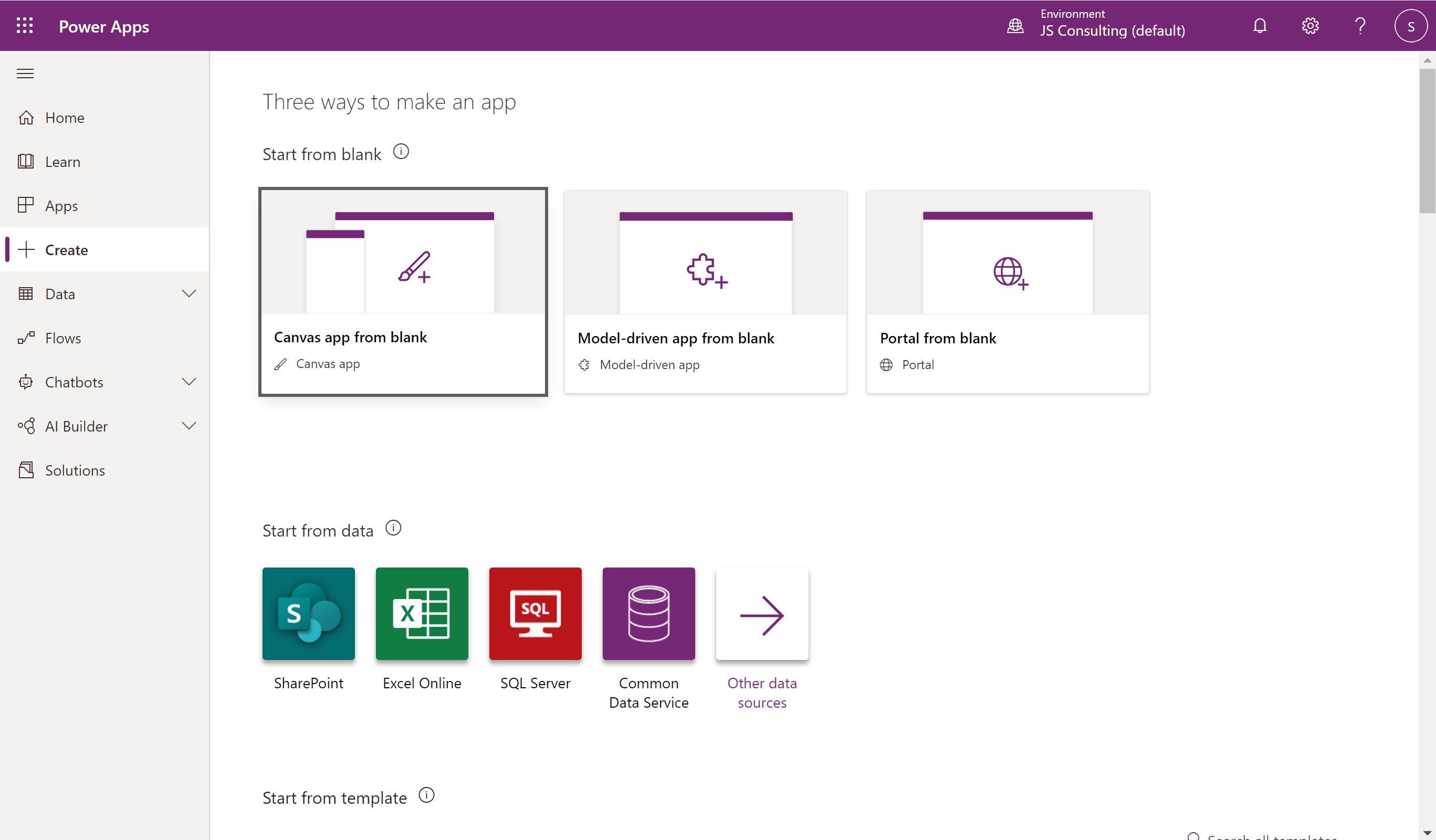Switch environments using the globe icon
The height and width of the screenshot is (840, 1436).
(x=1014, y=25)
